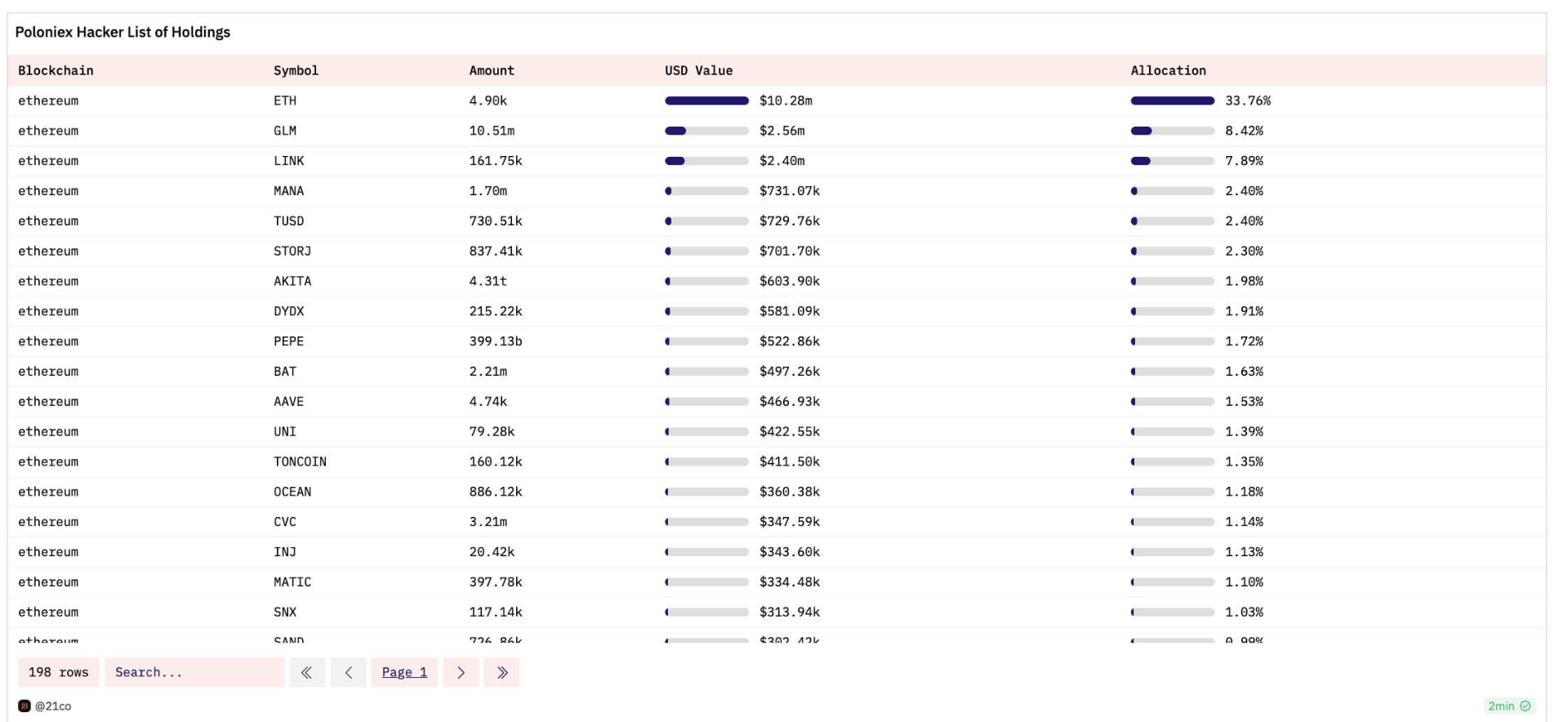This screenshot has width=1568, height=722.
Task: Click the 161.75k amount cell
Action: click(496, 161)
